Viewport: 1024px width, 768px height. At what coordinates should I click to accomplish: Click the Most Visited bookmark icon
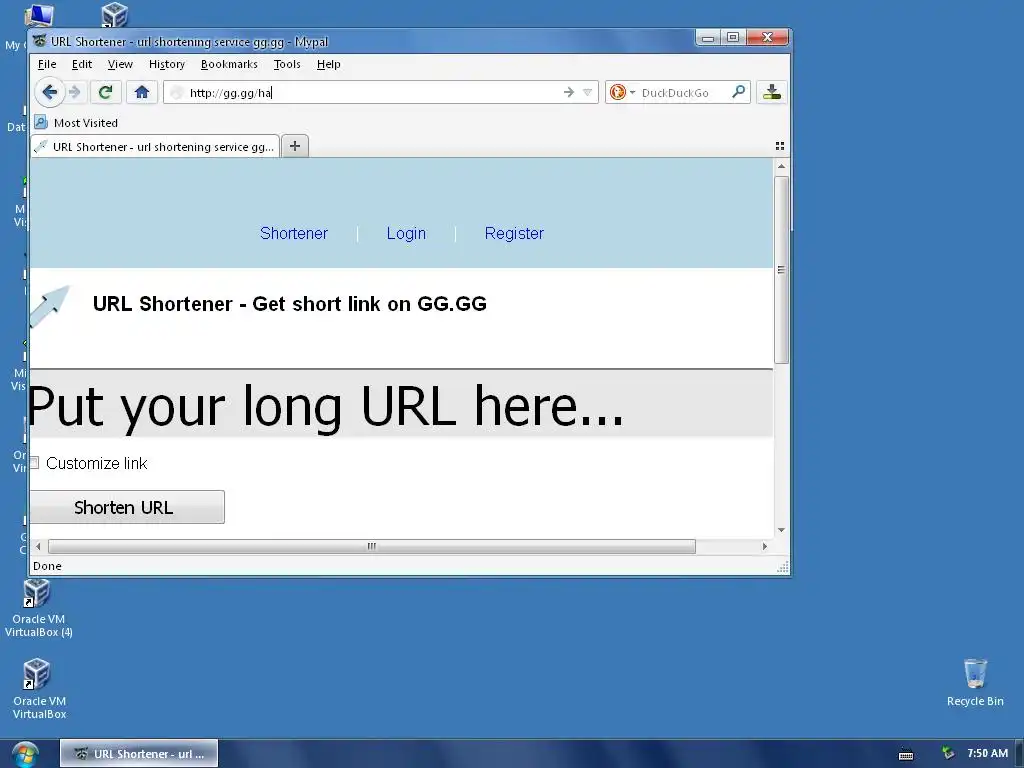(x=41, y=122)
